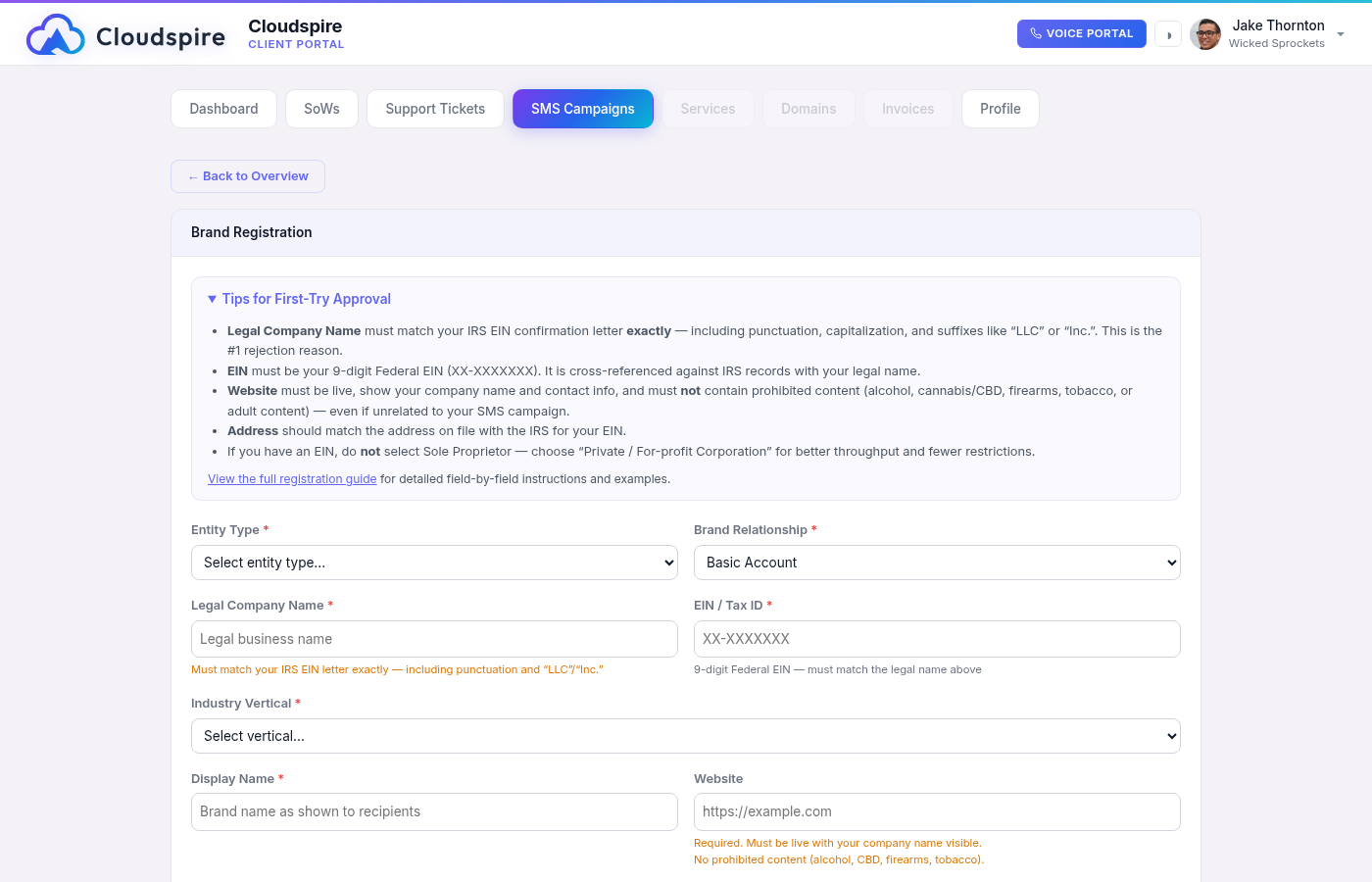
Task: Open the Brand Relationship dropdown
Action: (x=937, y=563)
